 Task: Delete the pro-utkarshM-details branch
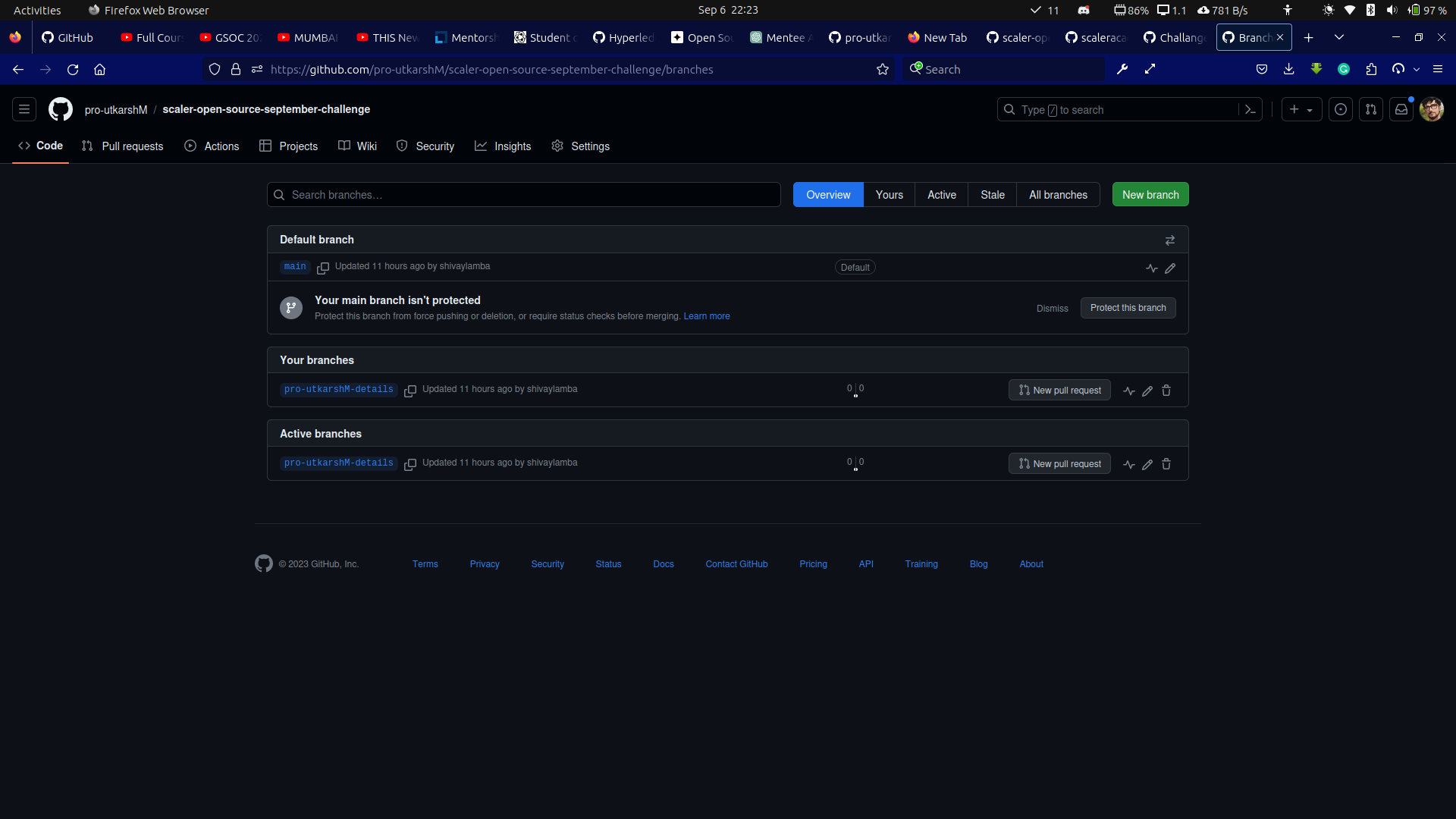1166,391
